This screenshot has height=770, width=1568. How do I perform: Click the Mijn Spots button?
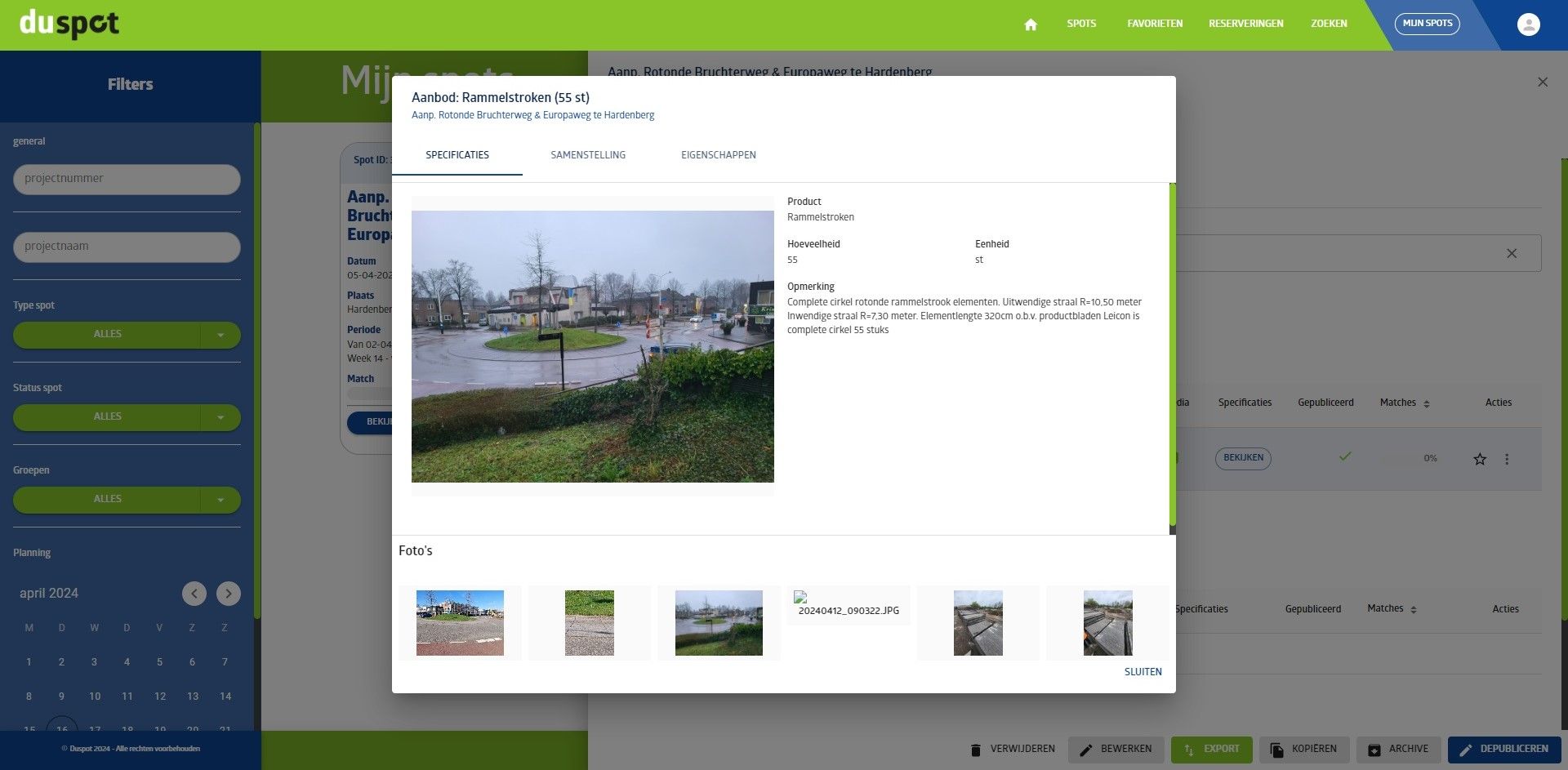(1427, 24)
